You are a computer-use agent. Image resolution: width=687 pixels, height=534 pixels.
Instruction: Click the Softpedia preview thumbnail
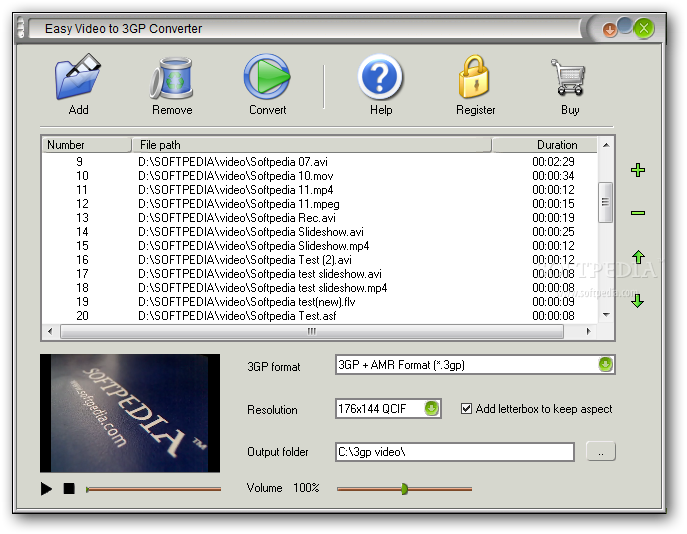130,413
